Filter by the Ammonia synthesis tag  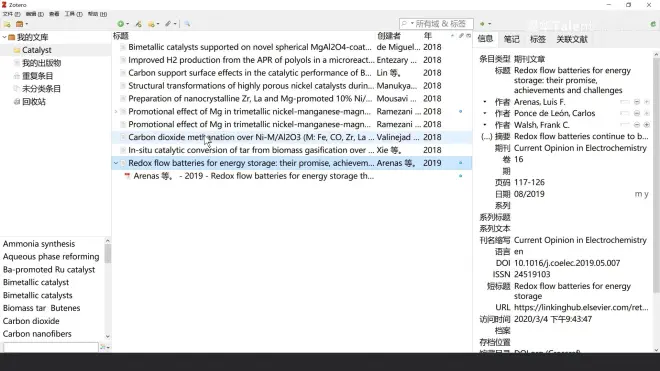click(39, 244)
